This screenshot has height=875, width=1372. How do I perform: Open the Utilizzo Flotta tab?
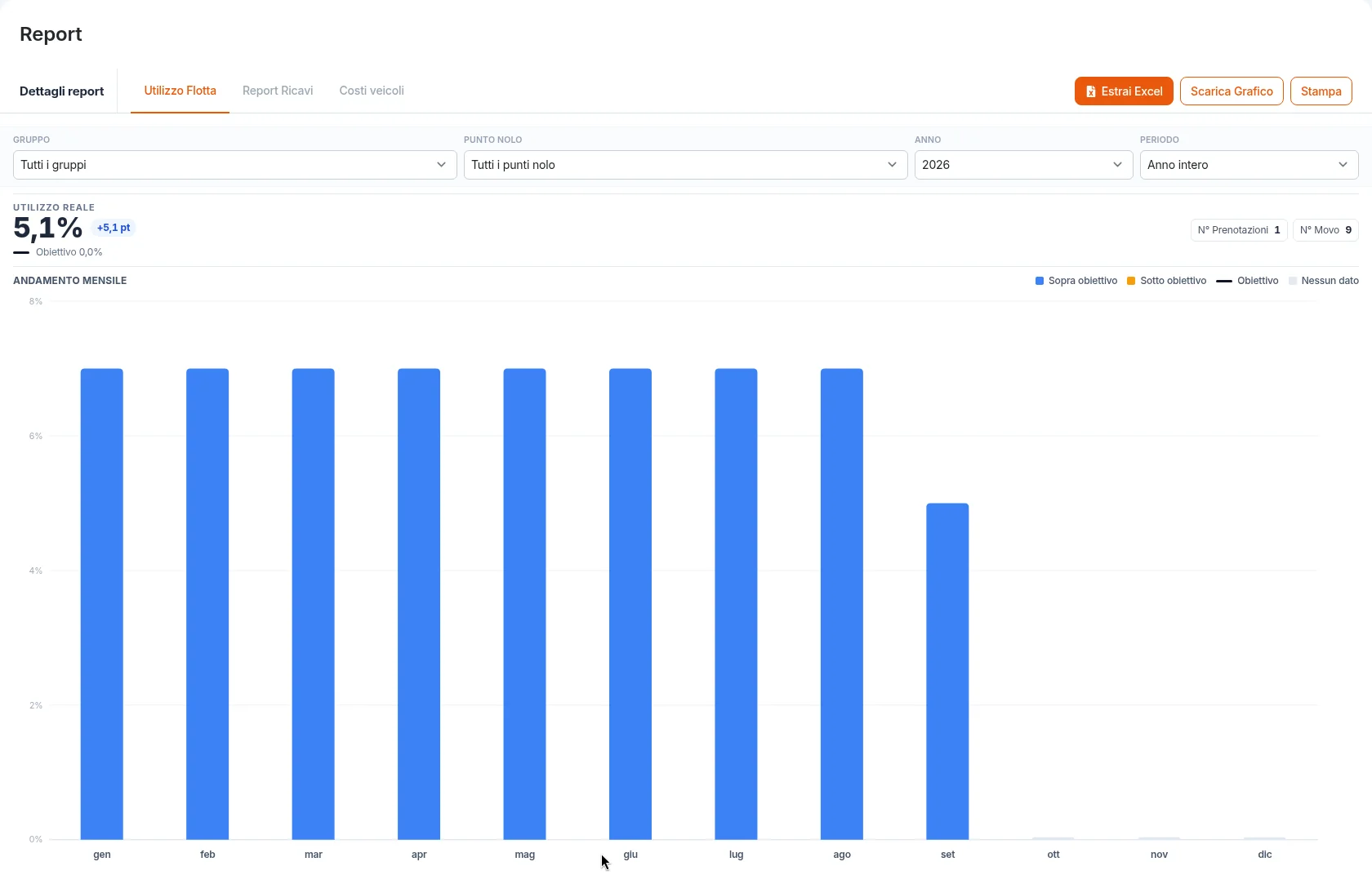pyautogui.click(x=180, y=91)
